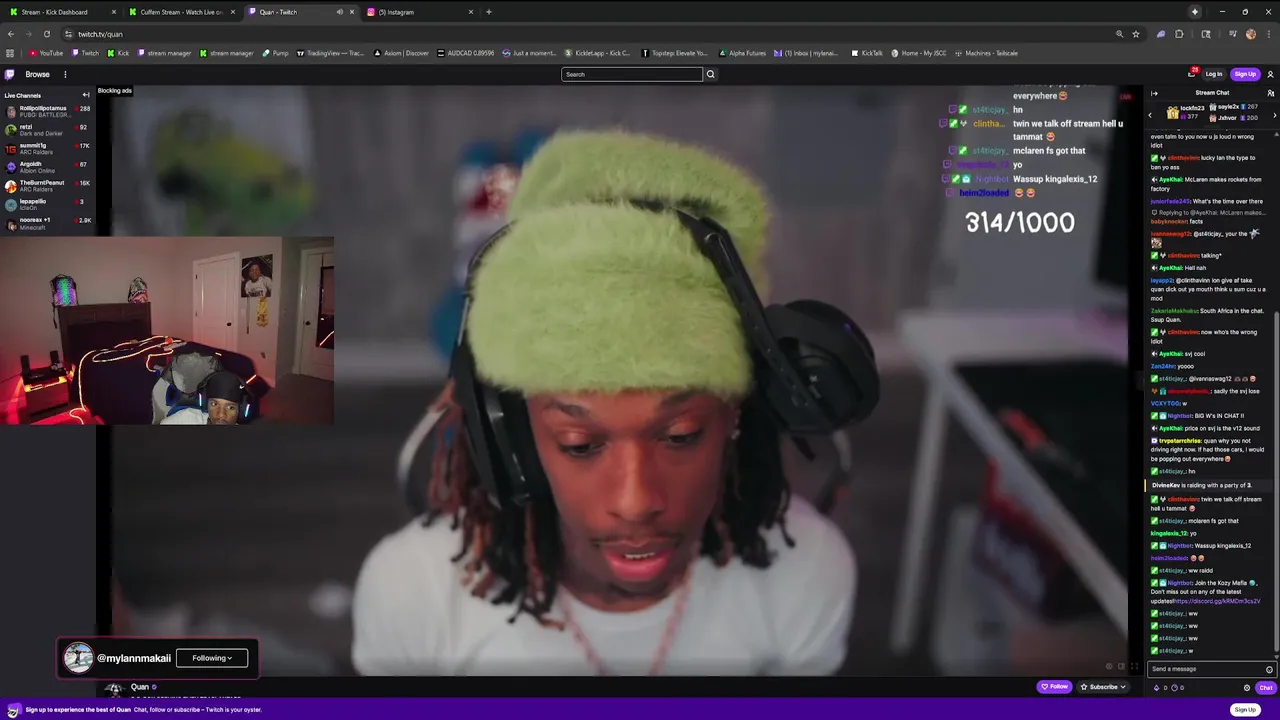Open the Axiom | Discover bookmark
Image resolution: width=1280 pixels, height=720 pixels.
point(402,53)
